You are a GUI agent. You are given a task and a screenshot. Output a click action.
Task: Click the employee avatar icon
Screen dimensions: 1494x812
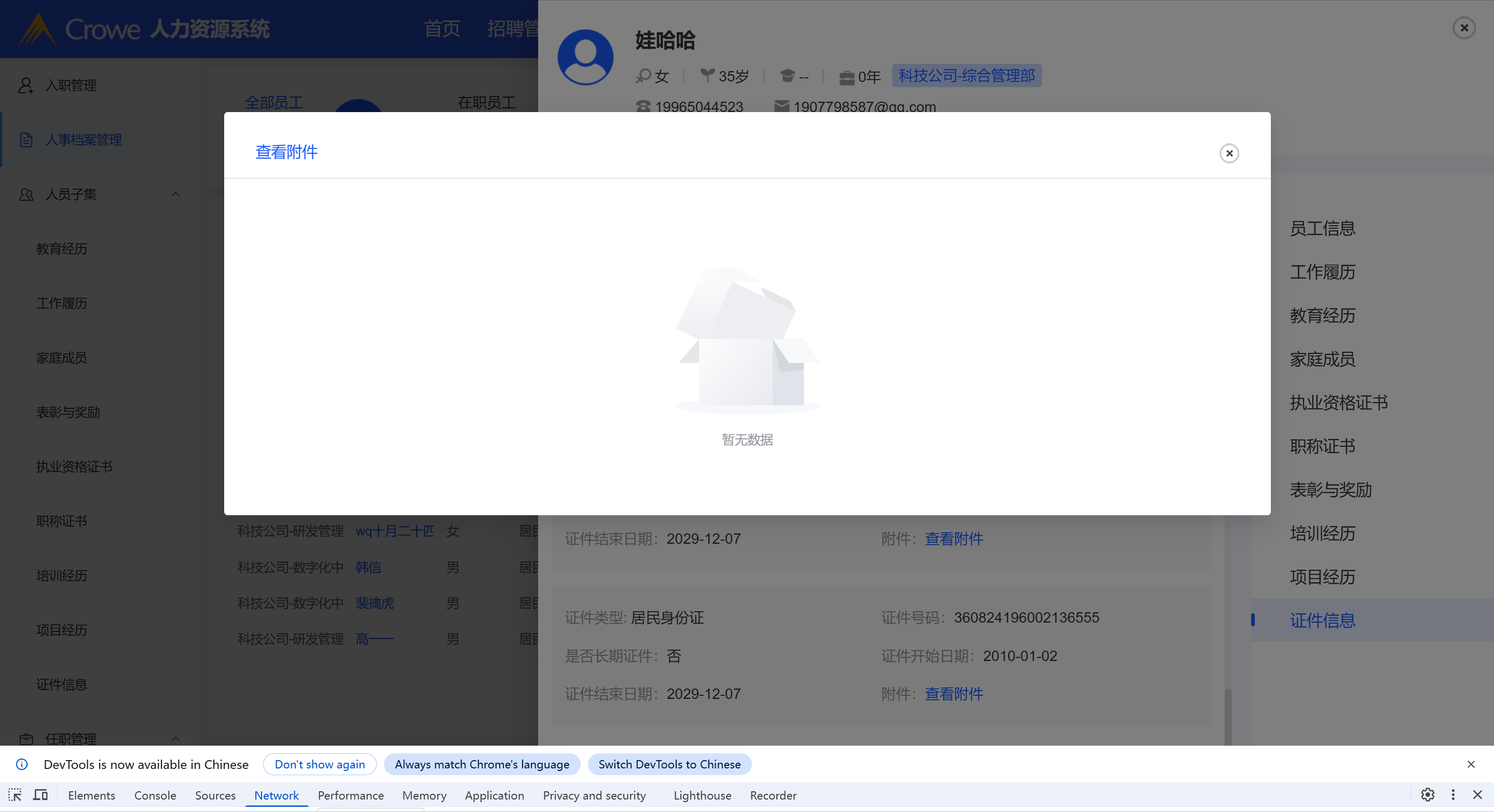click(585, 57)
